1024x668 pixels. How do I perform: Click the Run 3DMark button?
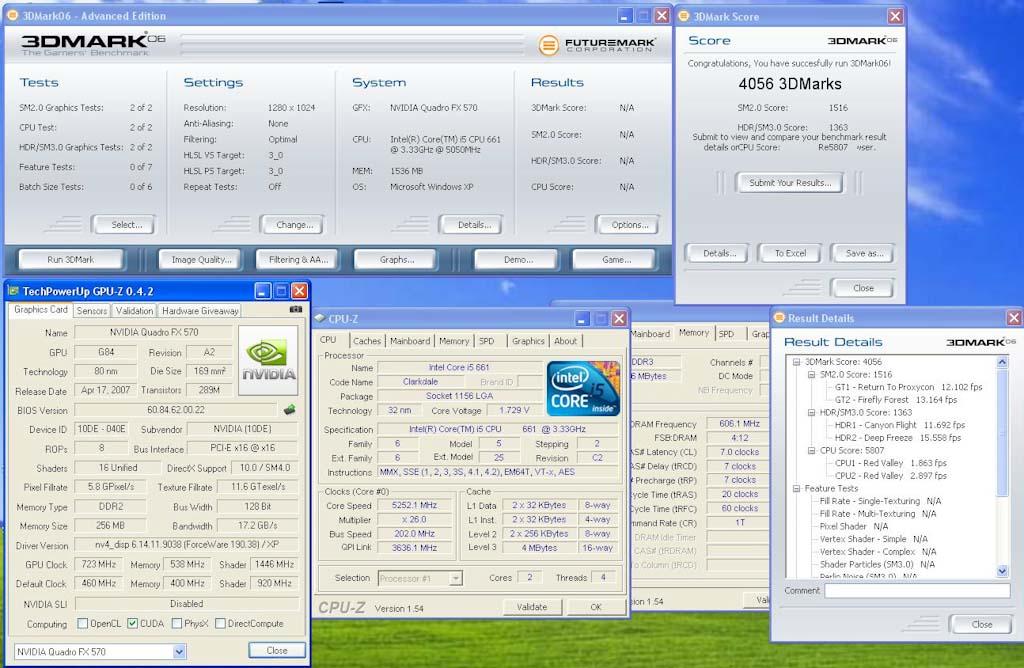coord(71,259)
